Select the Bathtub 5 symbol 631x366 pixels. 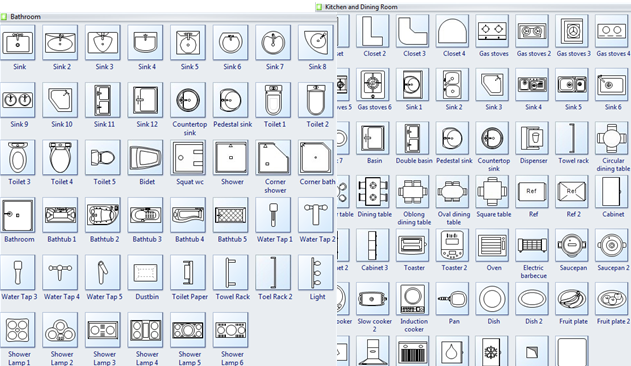point(231,215)
